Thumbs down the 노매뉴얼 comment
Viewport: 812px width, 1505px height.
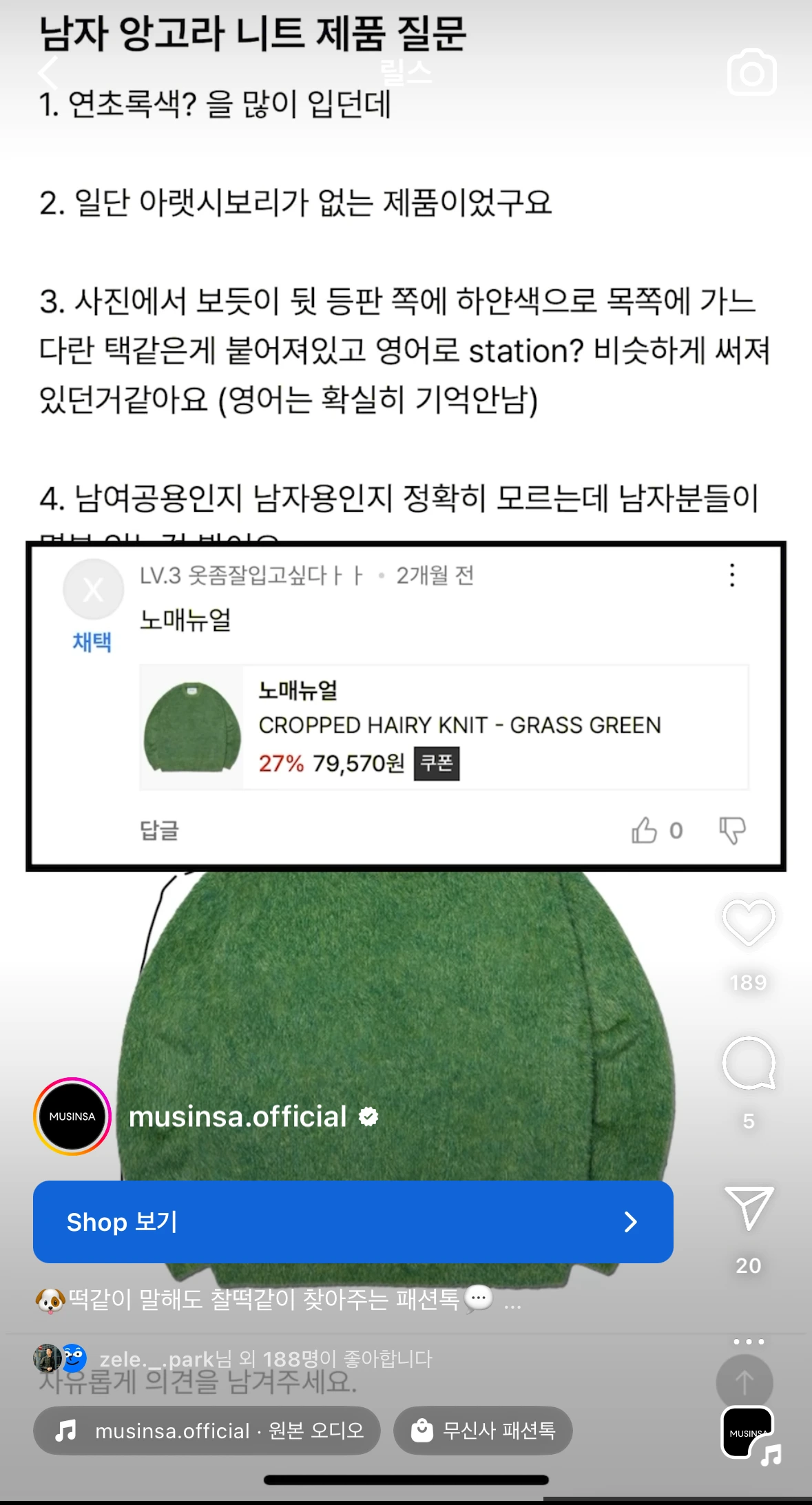(732, 830)
